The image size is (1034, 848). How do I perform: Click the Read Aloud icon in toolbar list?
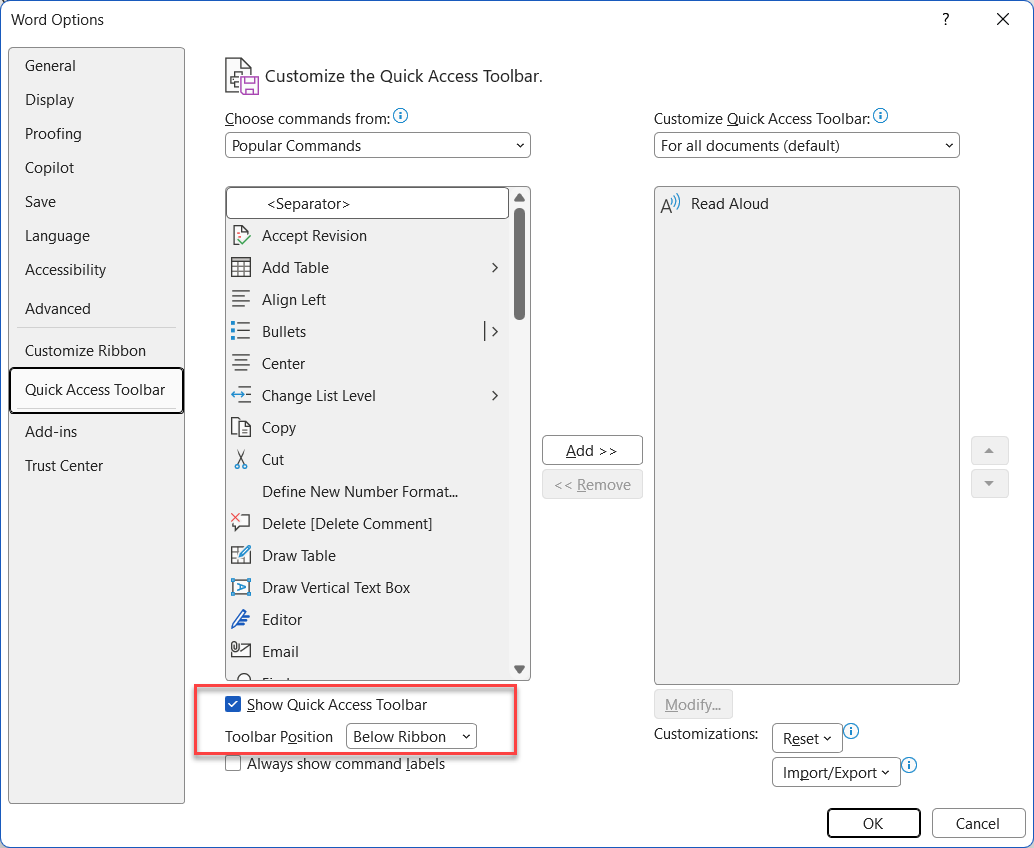click(x=670, y=204)
